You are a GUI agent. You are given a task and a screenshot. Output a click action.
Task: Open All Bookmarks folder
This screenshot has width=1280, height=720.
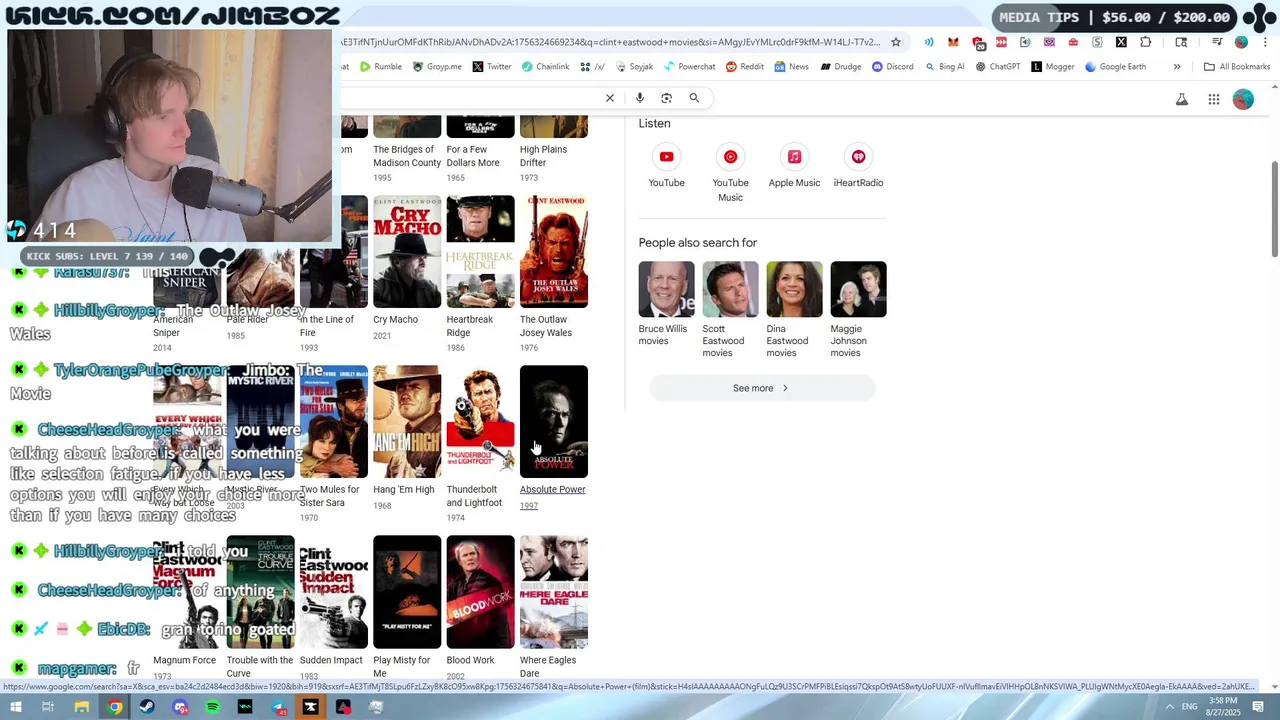coord(1237,67)
